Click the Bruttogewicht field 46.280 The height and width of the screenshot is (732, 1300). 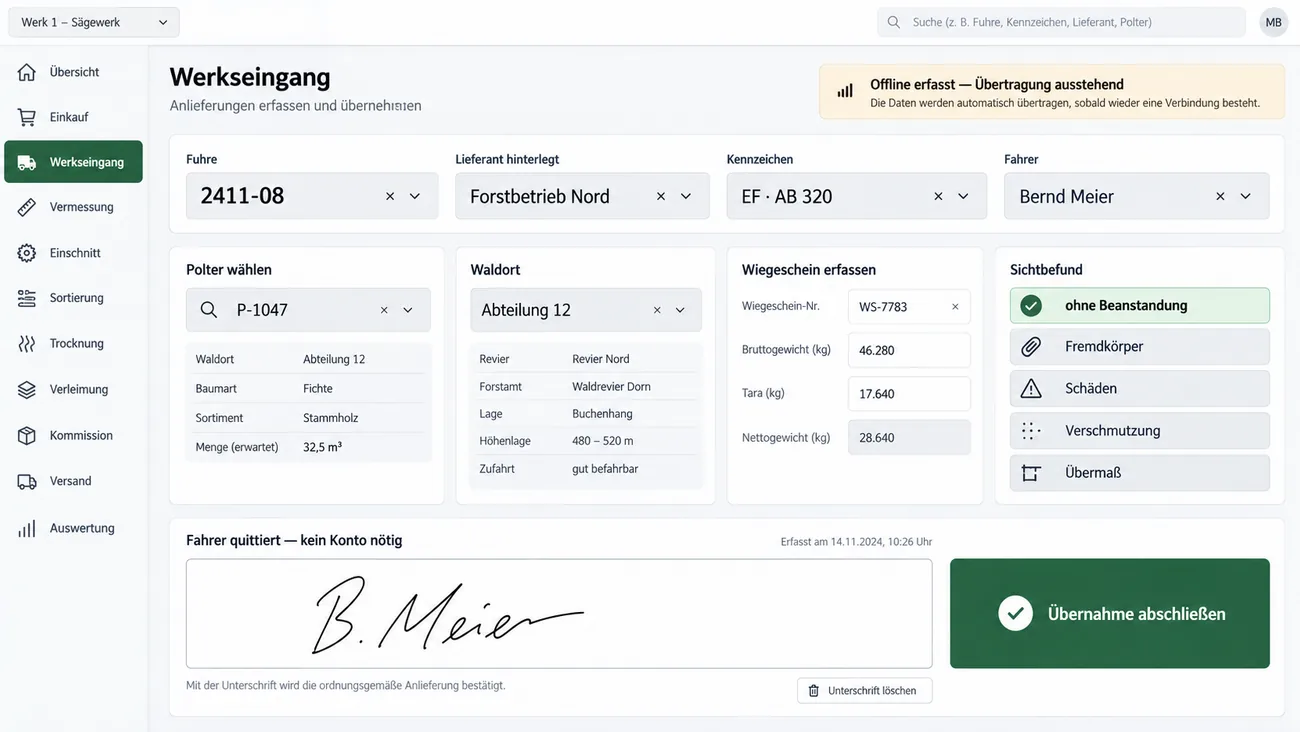pos(909,351)
